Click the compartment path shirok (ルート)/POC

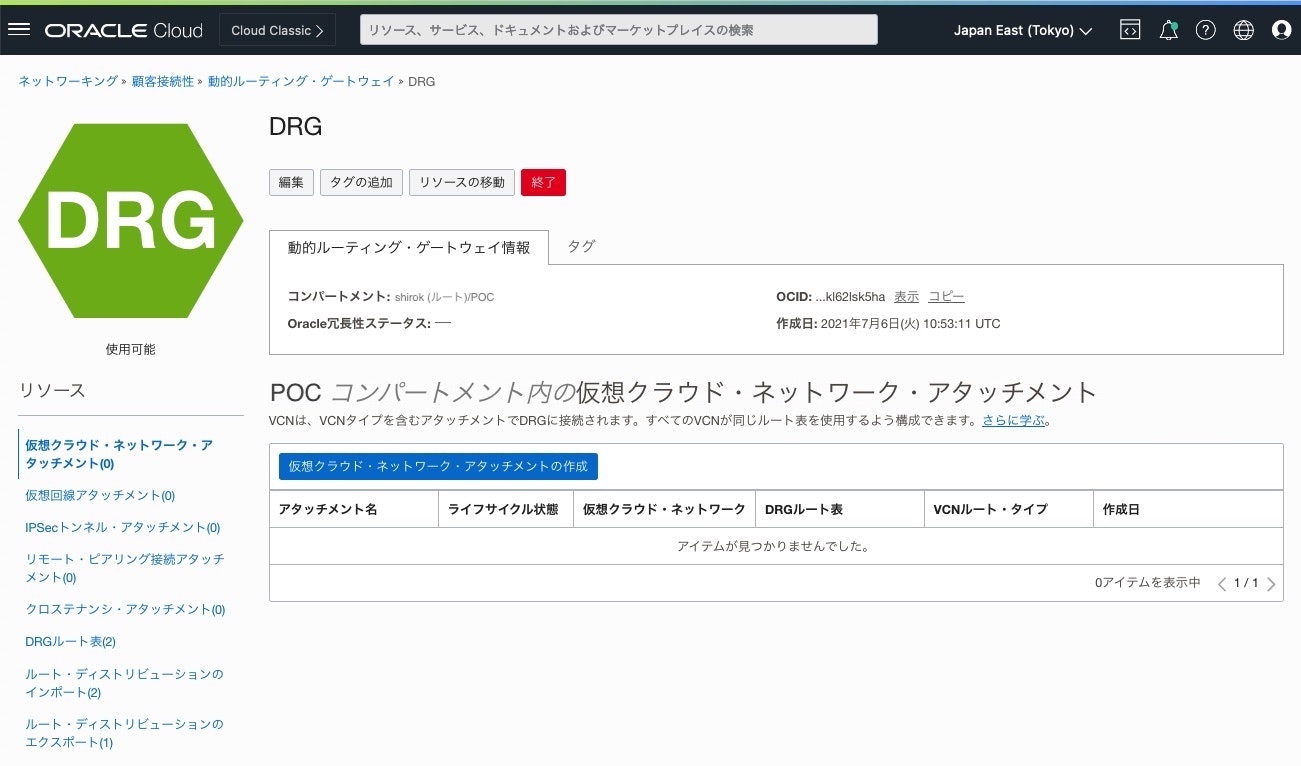coord(444,297)
